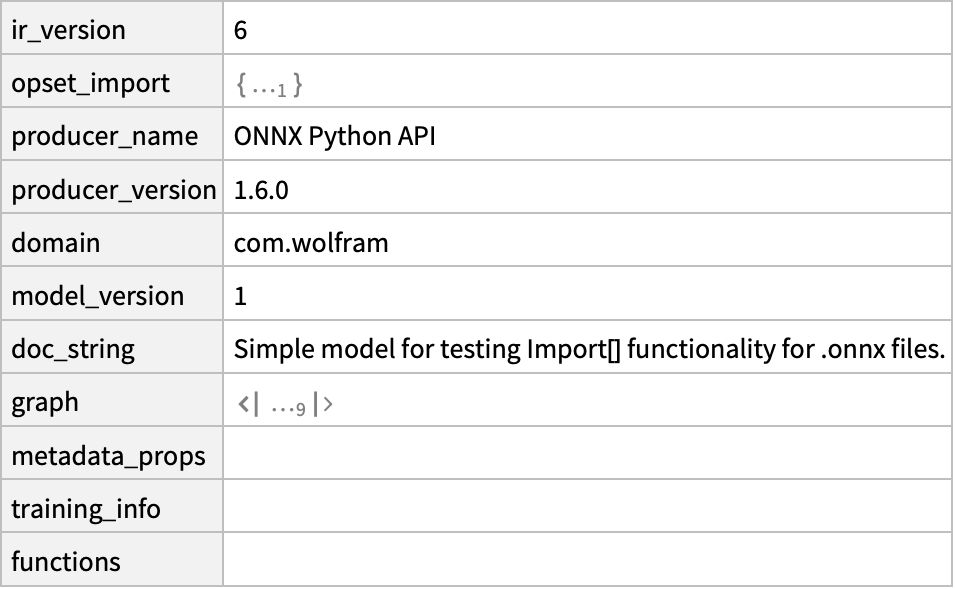This screenshot has height=589, width=955.
Task: Click the graph key label
Action: (45, 403)
